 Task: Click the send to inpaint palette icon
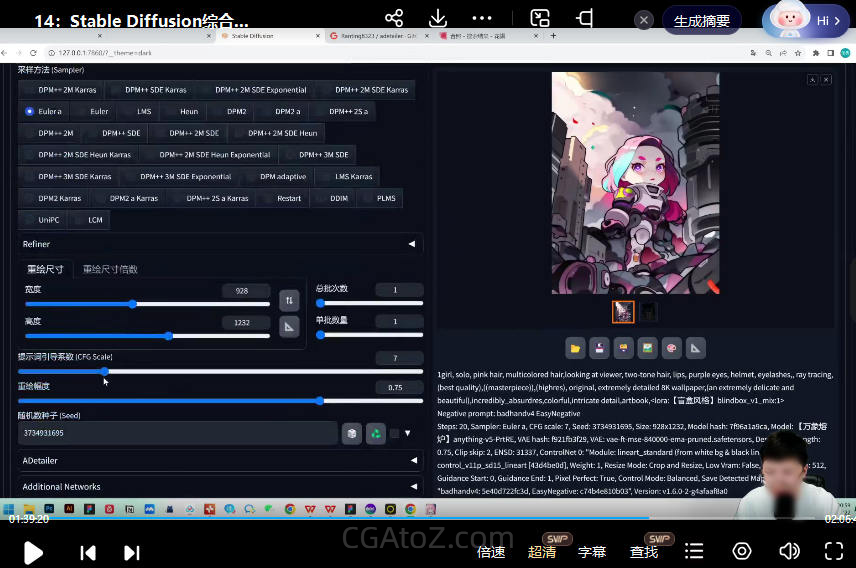pos(672,348)
